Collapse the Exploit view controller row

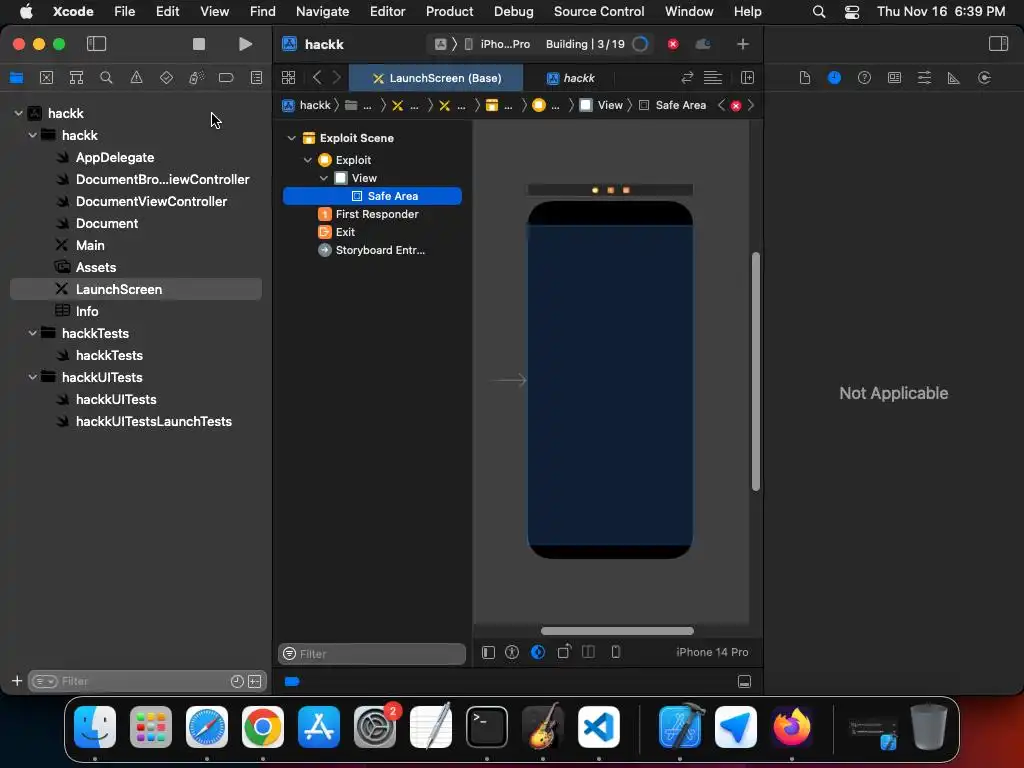coord(308,160)
